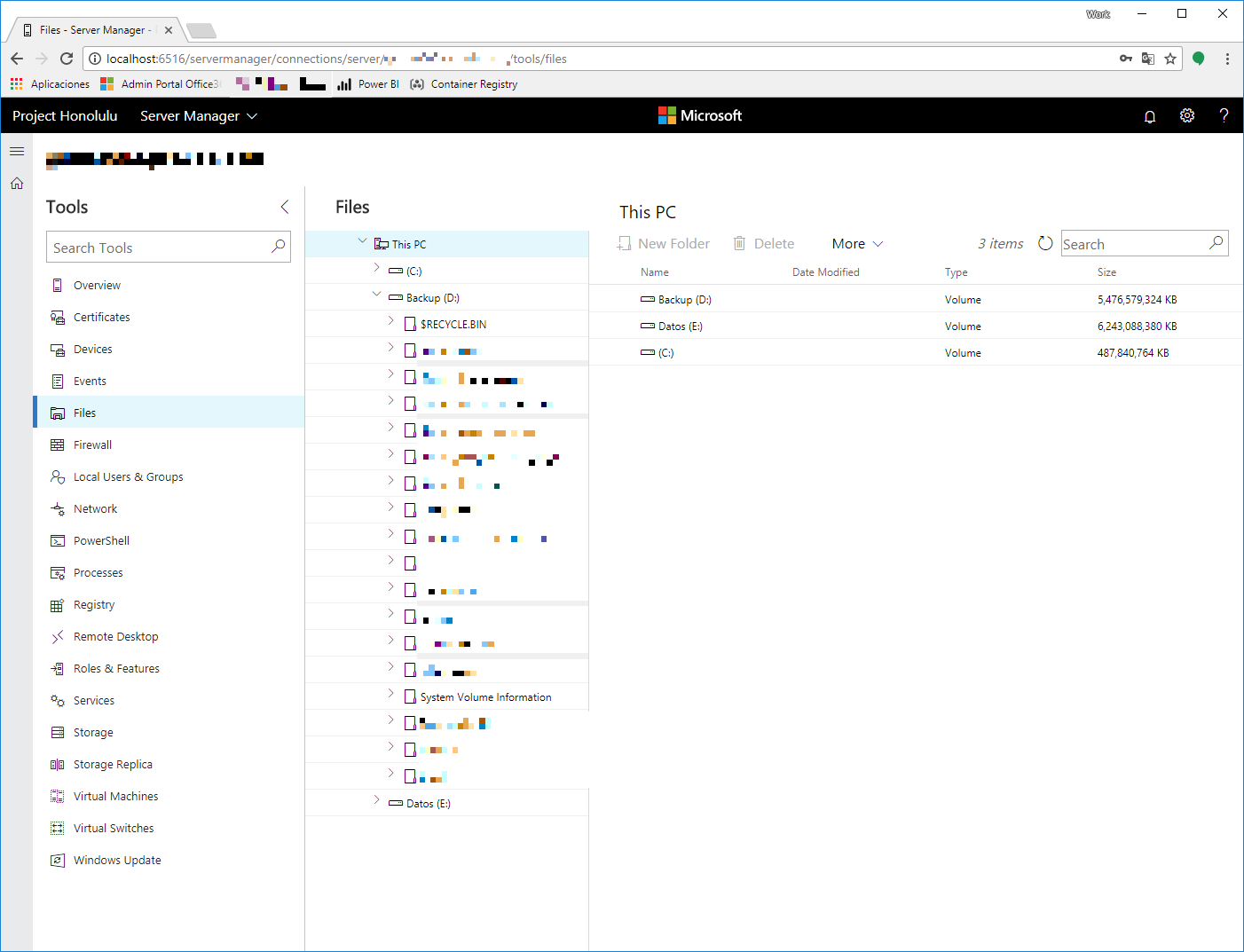Viewport: 1244px width, 952px height.
Task: Expand the $RECYCLE.BIN folder
Action: [x=390, y=320]
